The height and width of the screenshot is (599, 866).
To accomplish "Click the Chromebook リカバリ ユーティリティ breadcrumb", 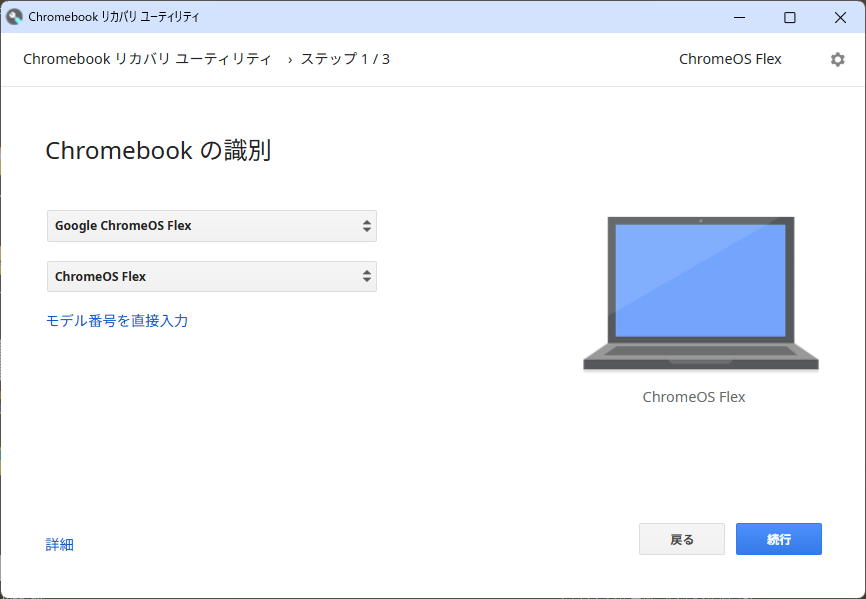I will [146, 59].
